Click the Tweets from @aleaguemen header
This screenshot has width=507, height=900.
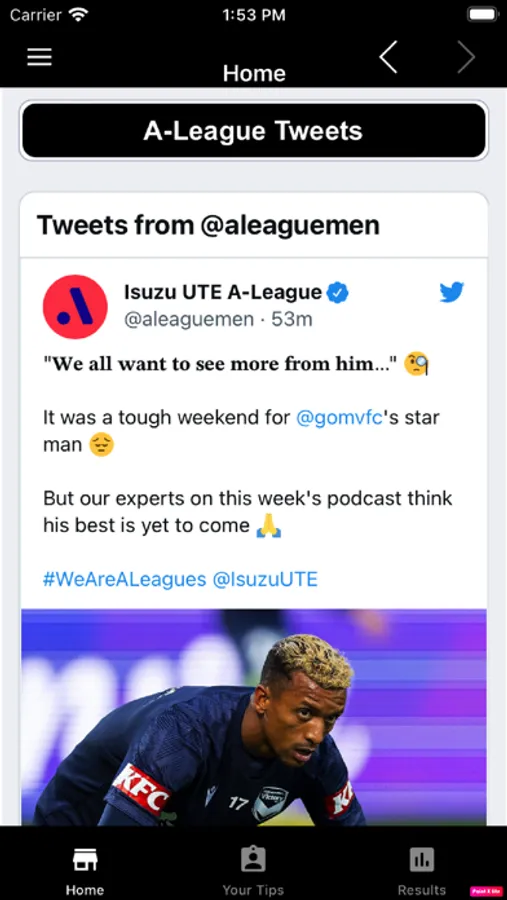click(208, 226)
